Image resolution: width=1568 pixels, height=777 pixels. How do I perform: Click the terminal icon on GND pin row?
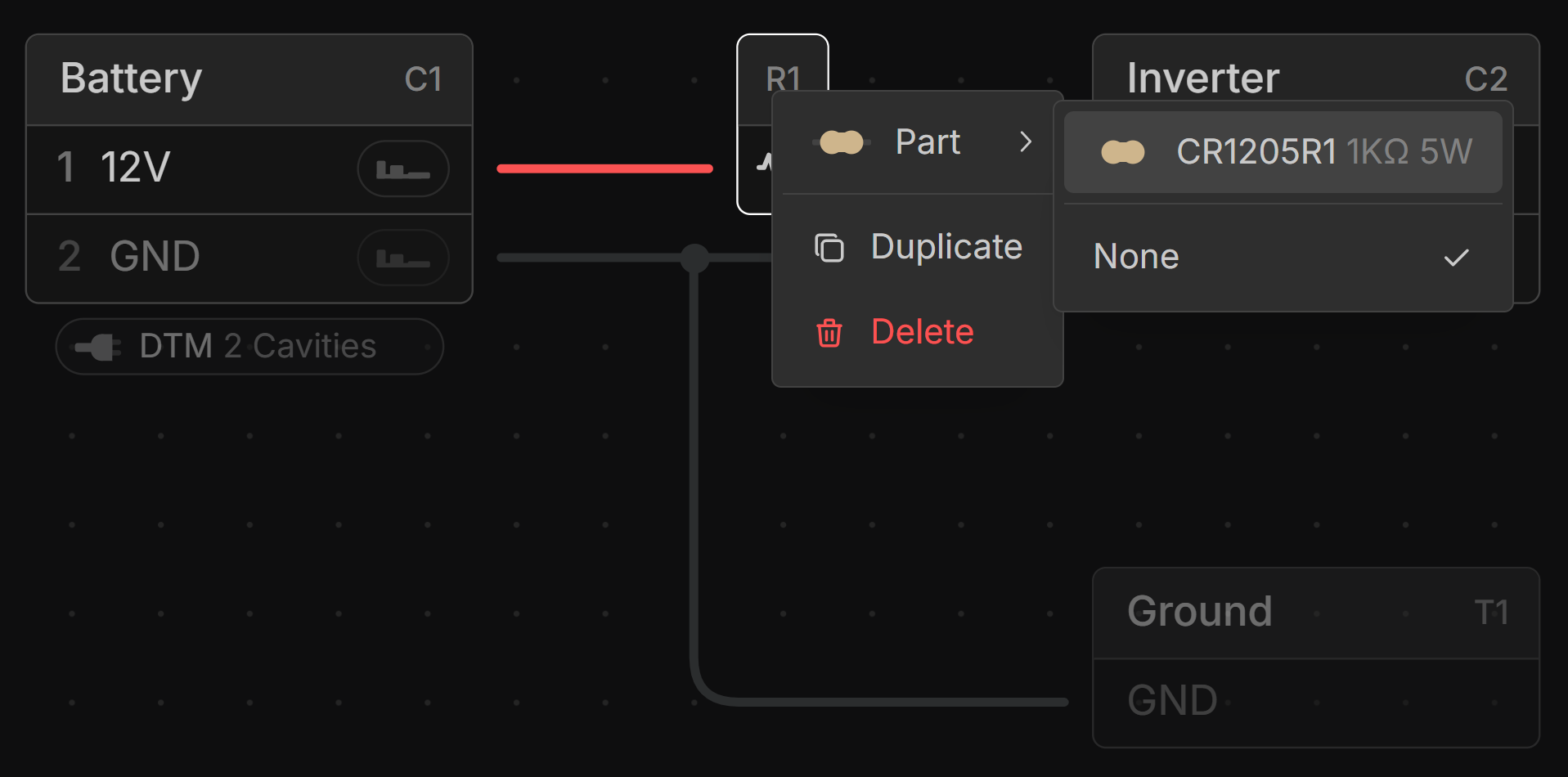tap(402, 258)
